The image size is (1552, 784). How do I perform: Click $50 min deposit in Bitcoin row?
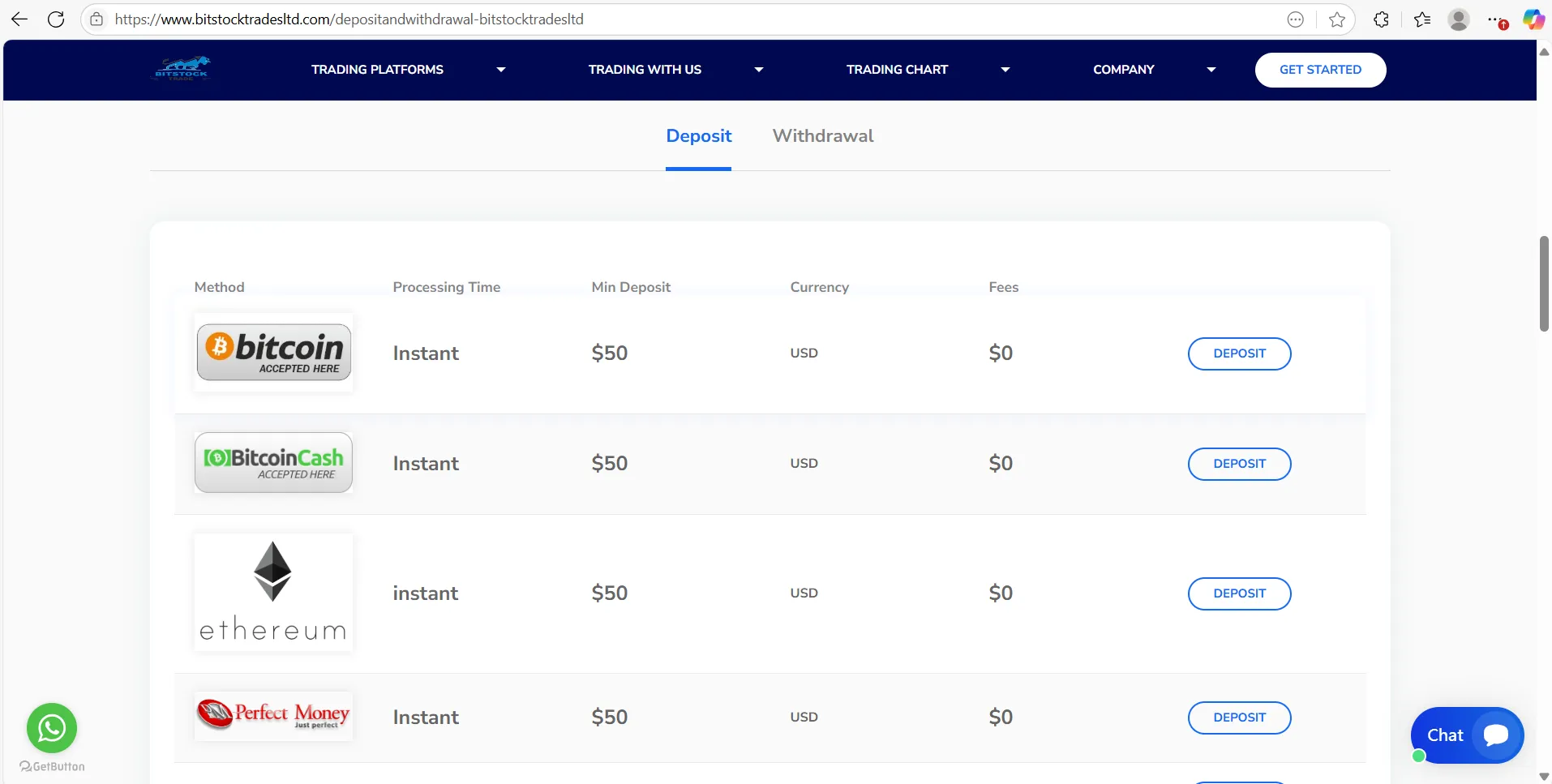coord(610,353)
